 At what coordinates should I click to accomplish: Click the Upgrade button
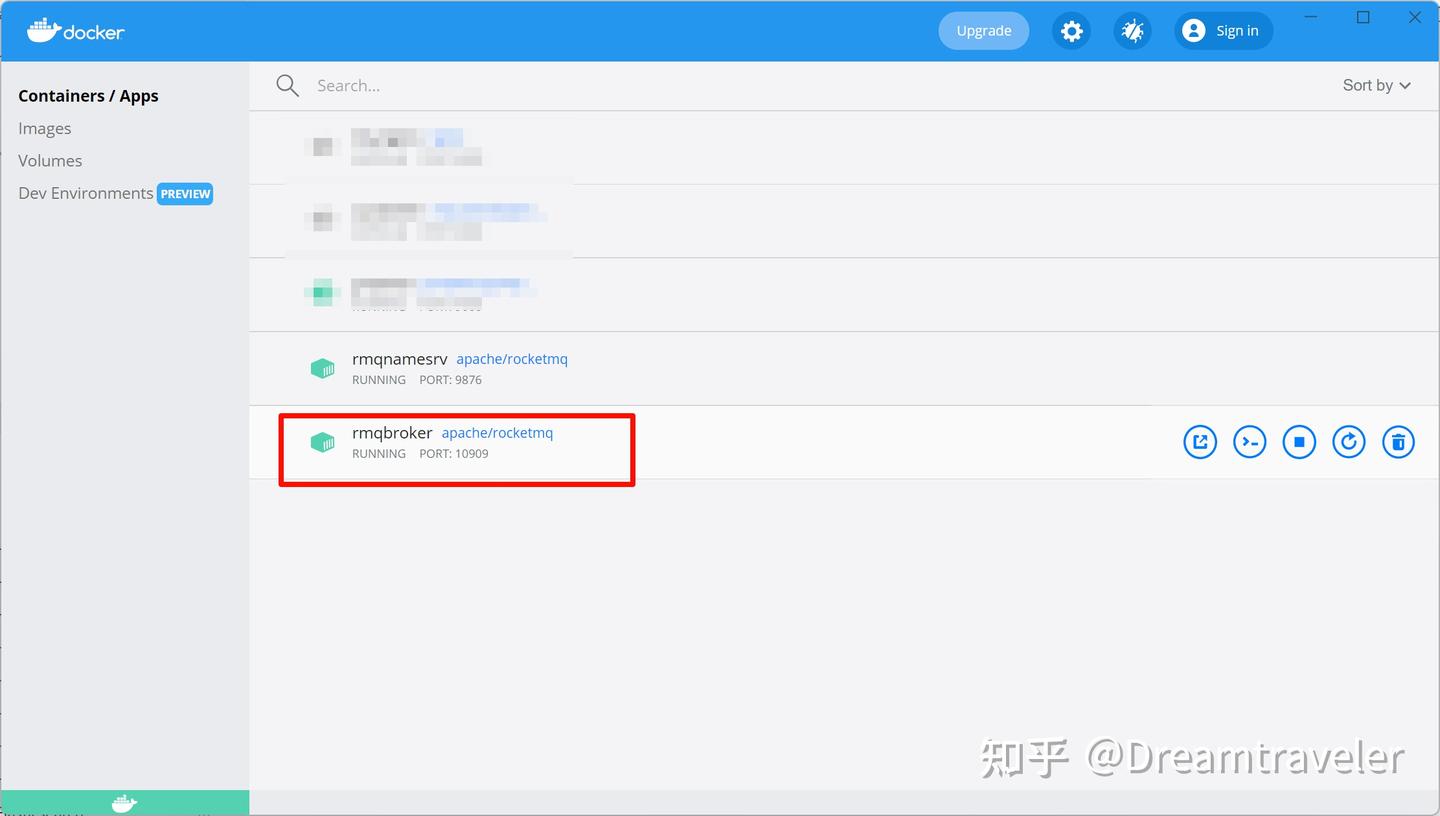(983, 30)
